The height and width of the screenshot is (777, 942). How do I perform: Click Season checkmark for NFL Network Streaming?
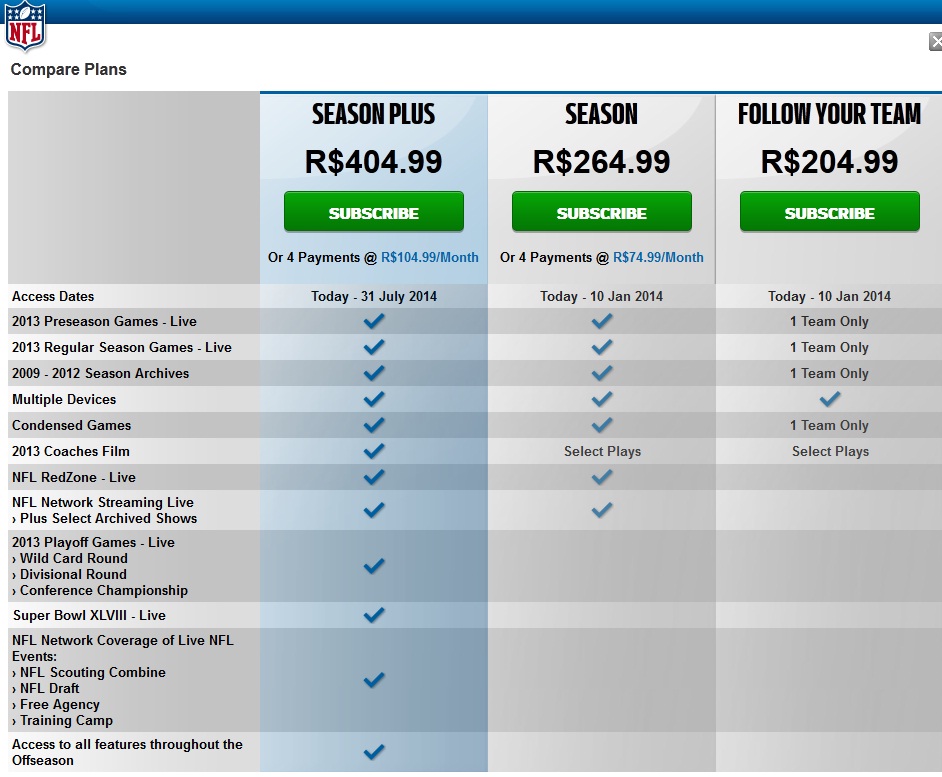pyautogui.click(x=601, y=510)
